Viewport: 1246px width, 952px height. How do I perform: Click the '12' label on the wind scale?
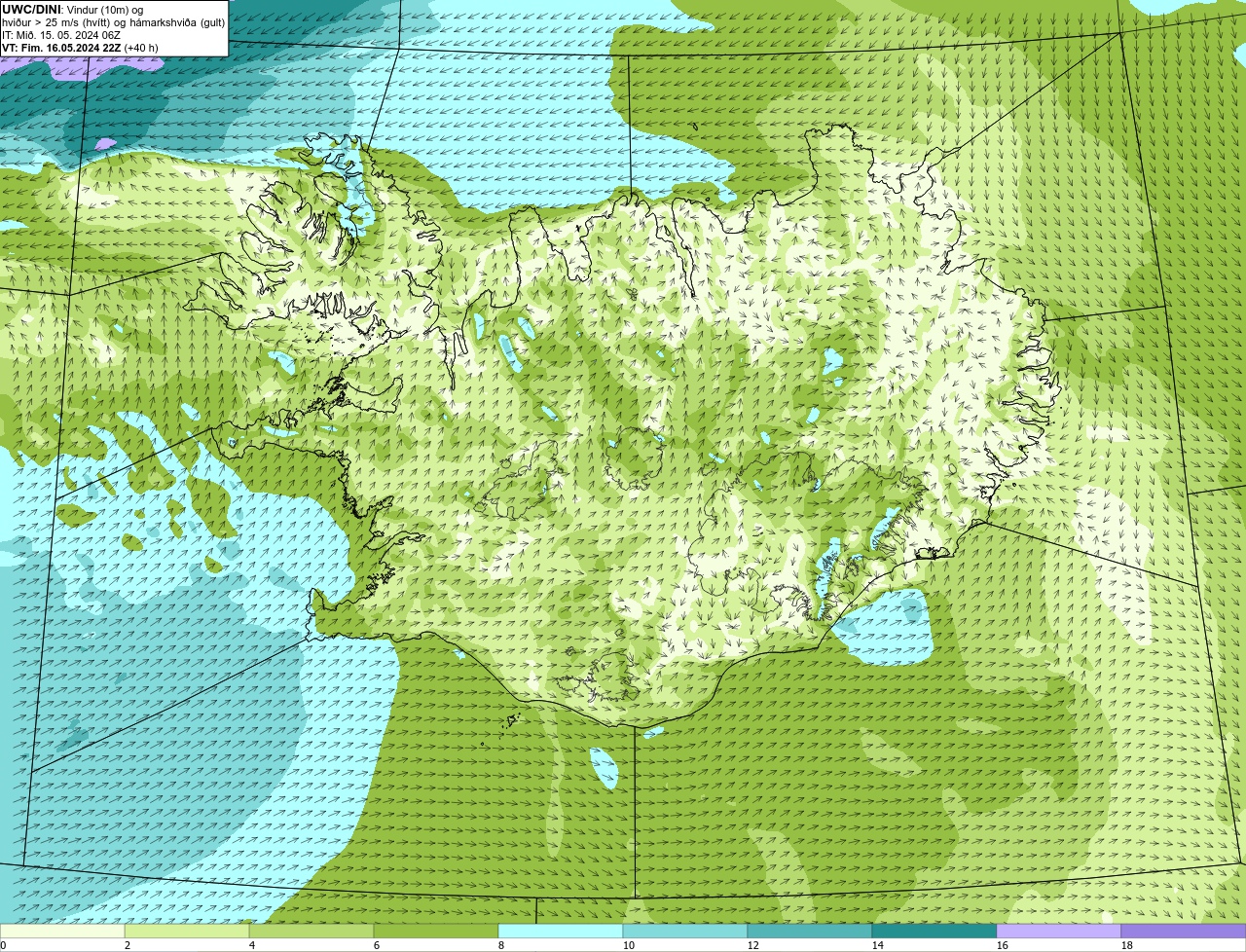[x=753, y=945]
